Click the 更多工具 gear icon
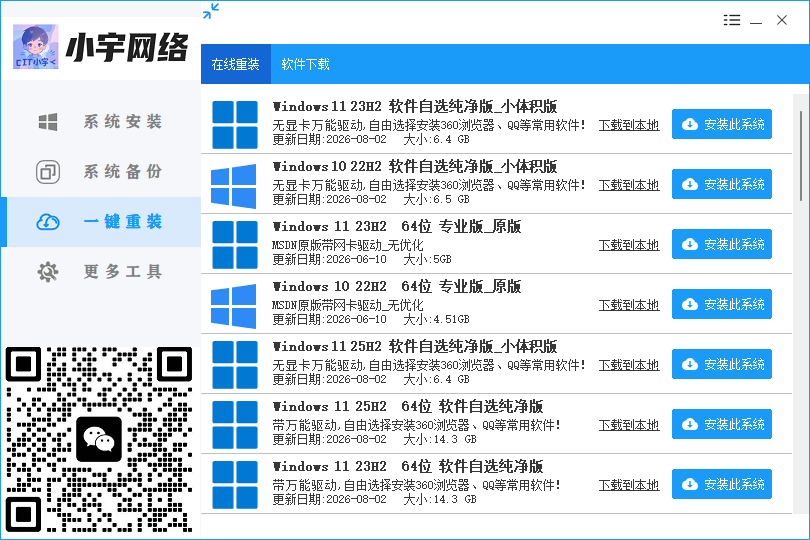Viewport: 810px width, 540px height. click(48, 272)
